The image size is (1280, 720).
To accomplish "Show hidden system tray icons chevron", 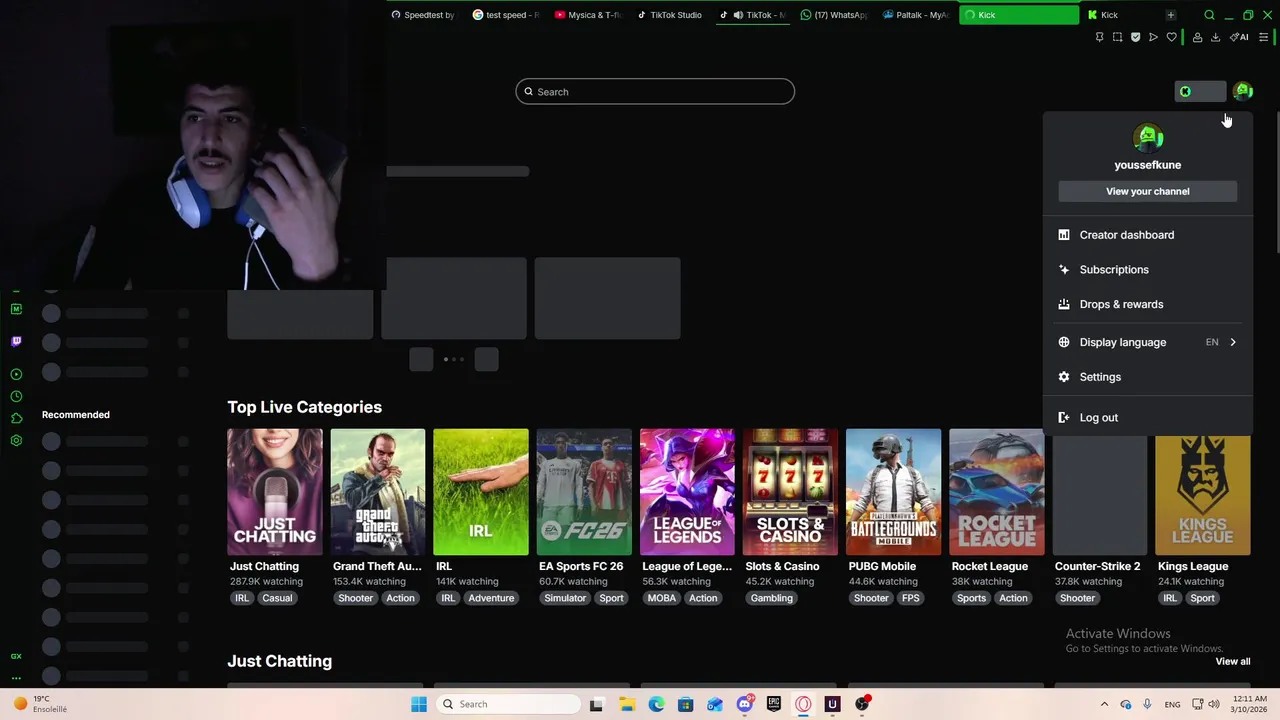I will [1104, 704].
